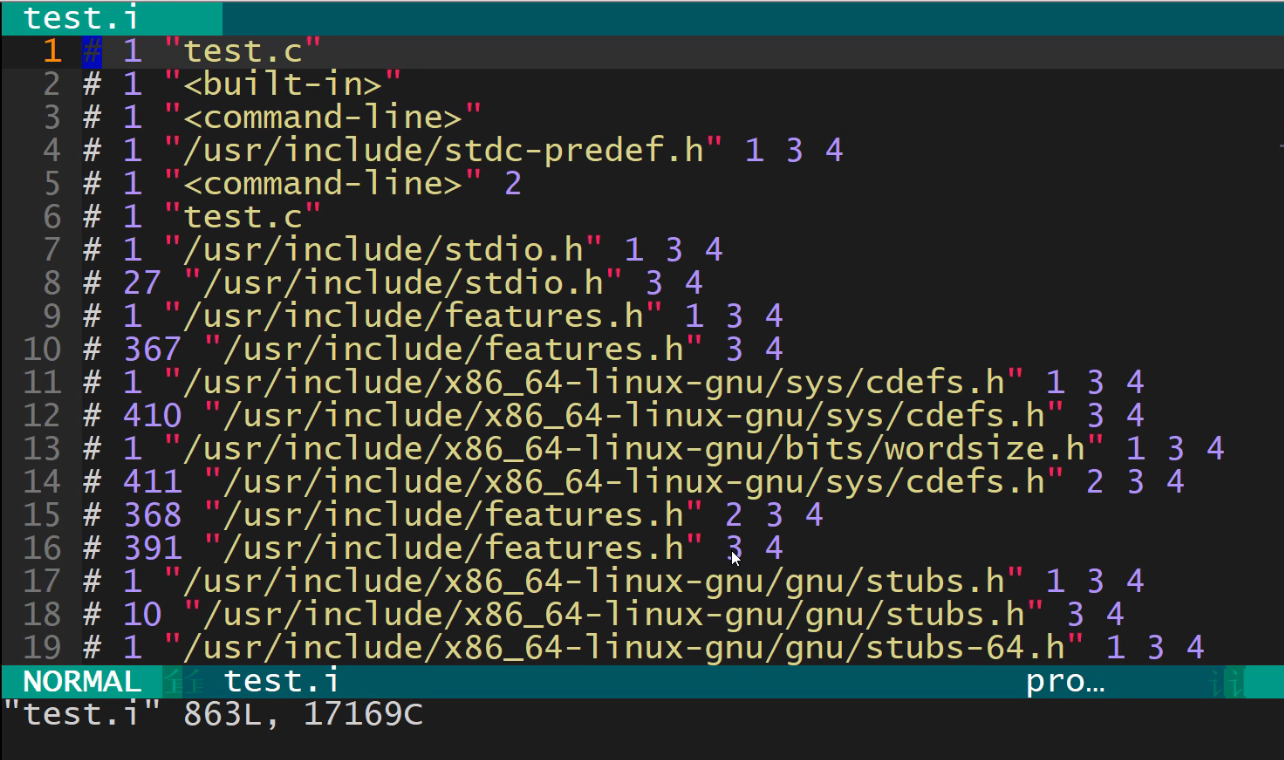The width and height of the screenshot is (1284, 760).
Task: Click the gnu/stubs-64.h path on line 19
Action: tap(623, 646)
